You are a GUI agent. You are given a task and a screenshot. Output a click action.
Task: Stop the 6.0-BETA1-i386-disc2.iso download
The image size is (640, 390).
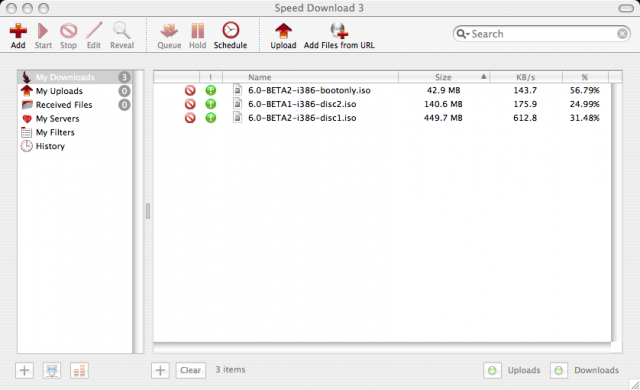(x=190, y=104)
